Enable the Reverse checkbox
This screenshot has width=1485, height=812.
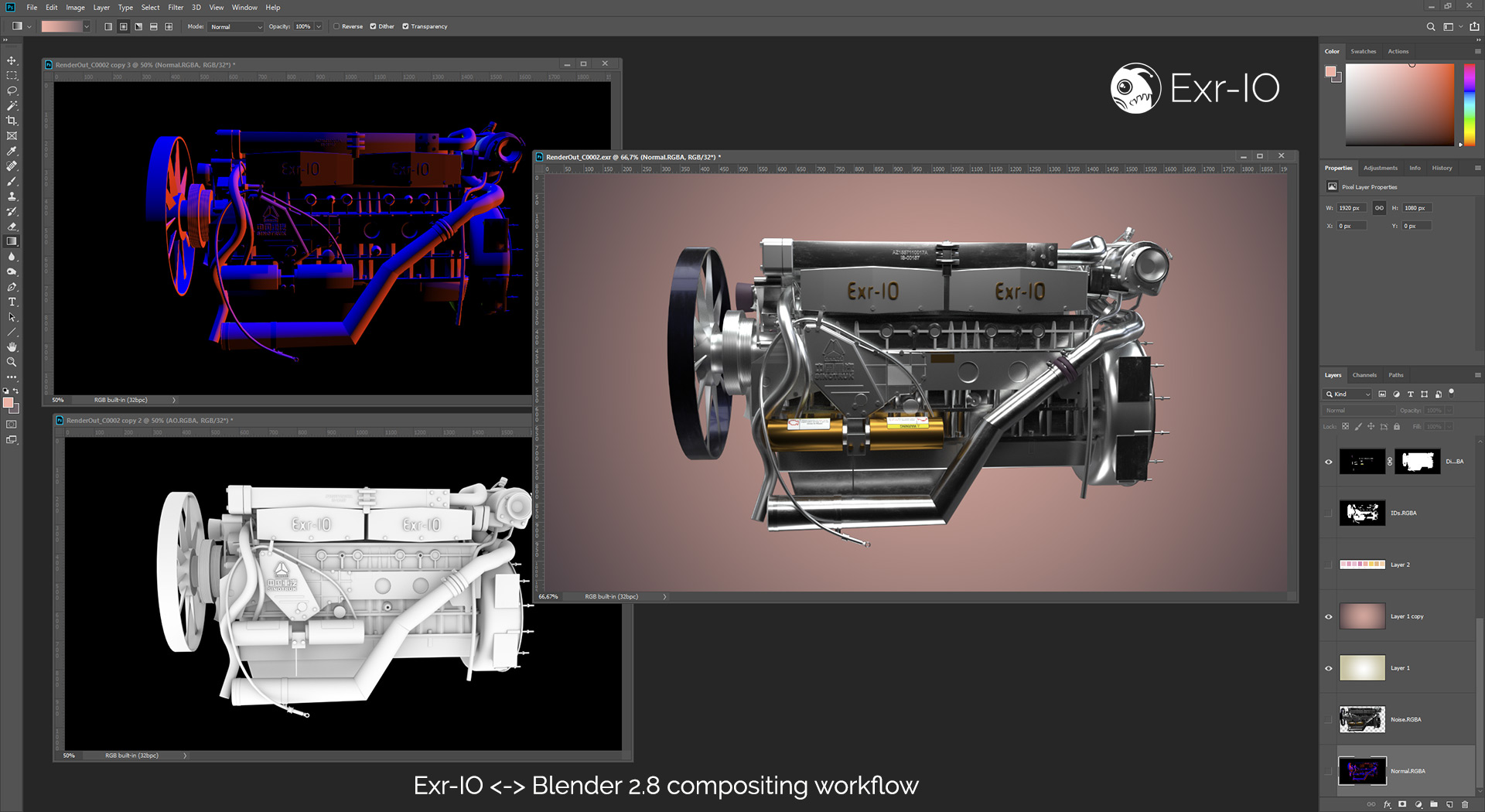[336, 26]
